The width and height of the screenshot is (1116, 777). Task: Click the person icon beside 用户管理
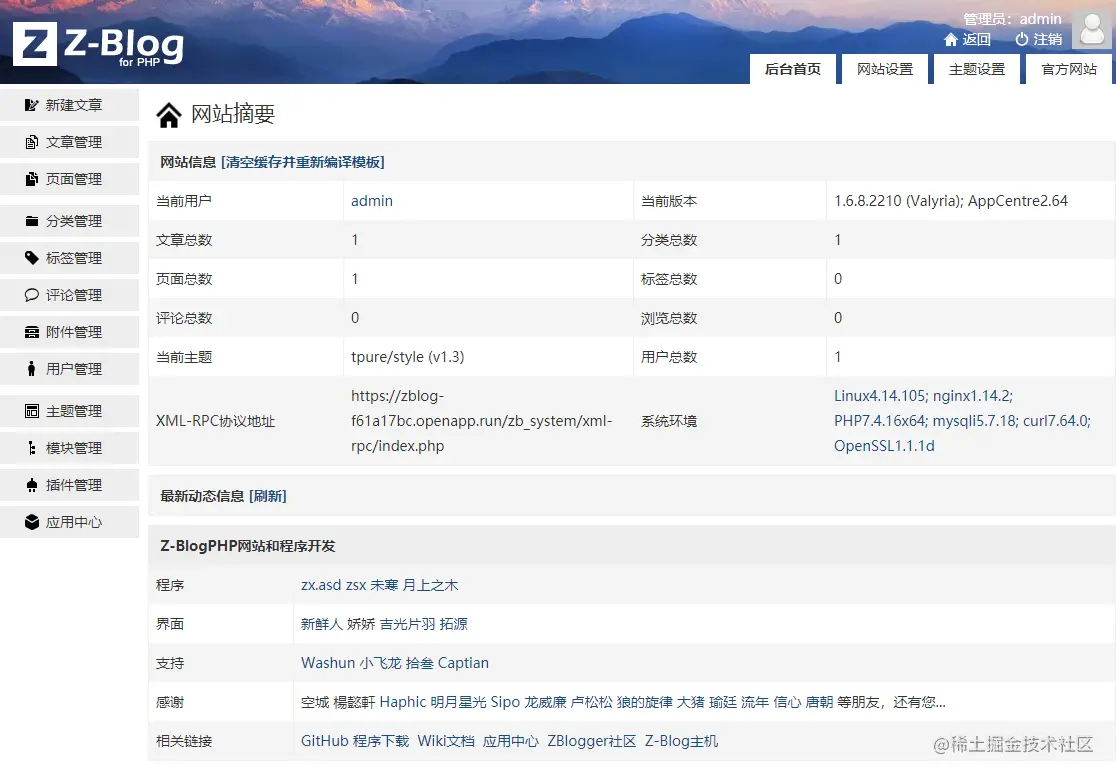click(x=31, y=369)
